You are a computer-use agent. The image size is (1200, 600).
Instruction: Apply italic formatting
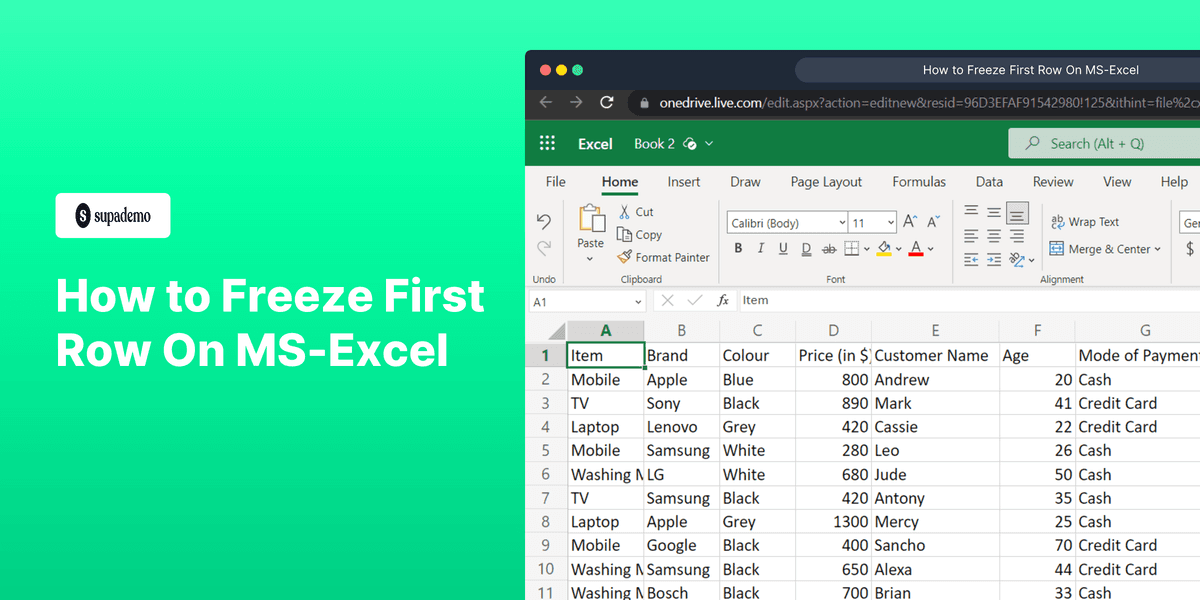(759, 247)
